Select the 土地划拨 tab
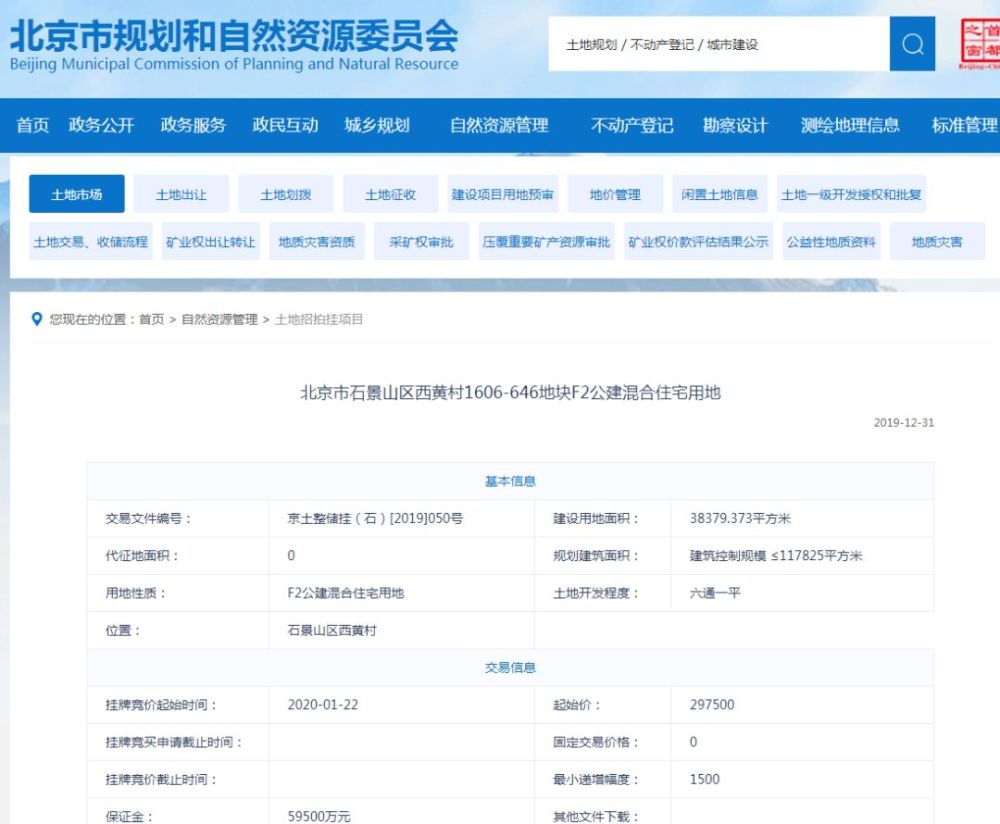 pos(286,194)
